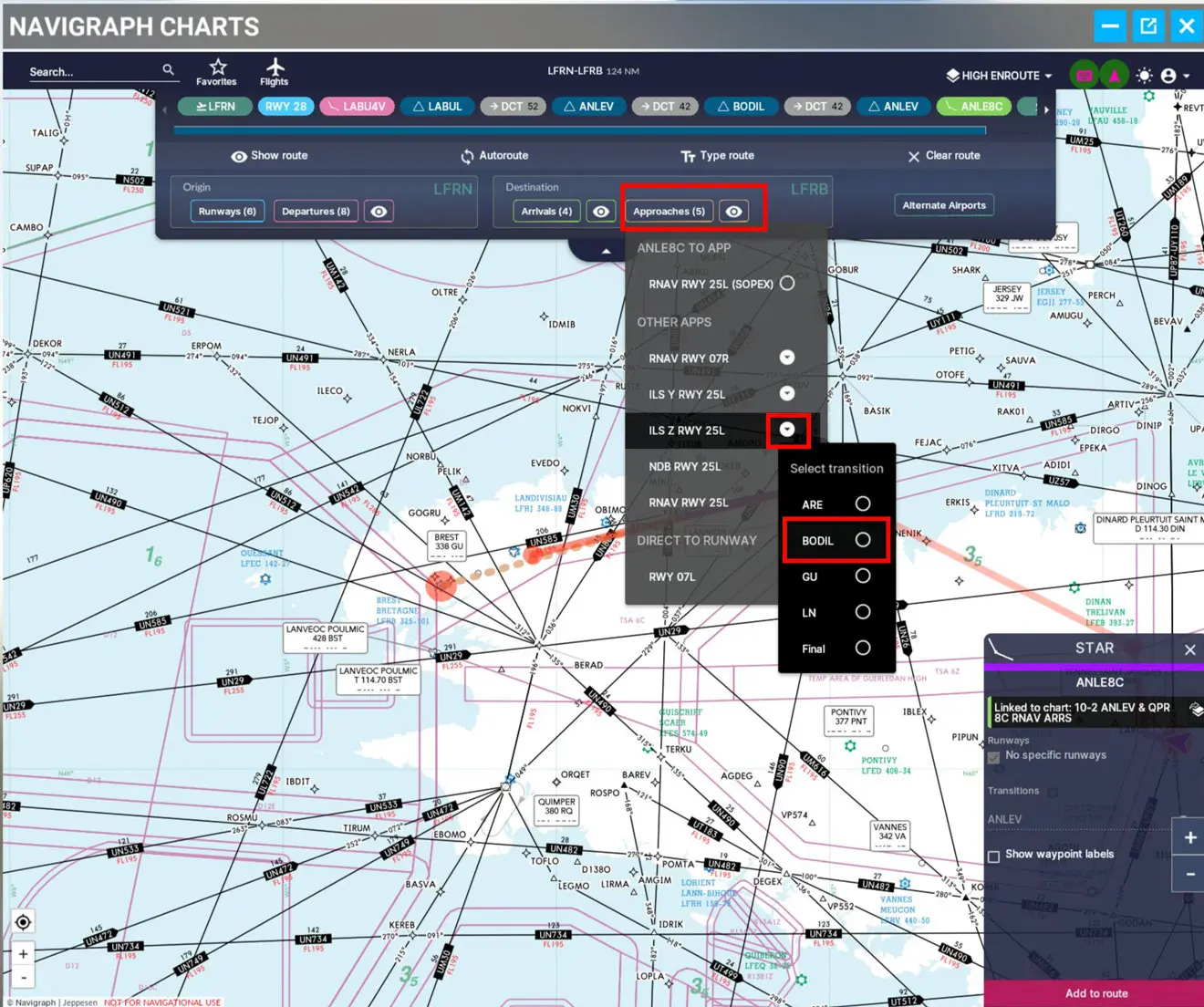Click the route progress bar under chips
Image resolution: width=1204 pixels, height=1007 pixels.
point(579,130)
